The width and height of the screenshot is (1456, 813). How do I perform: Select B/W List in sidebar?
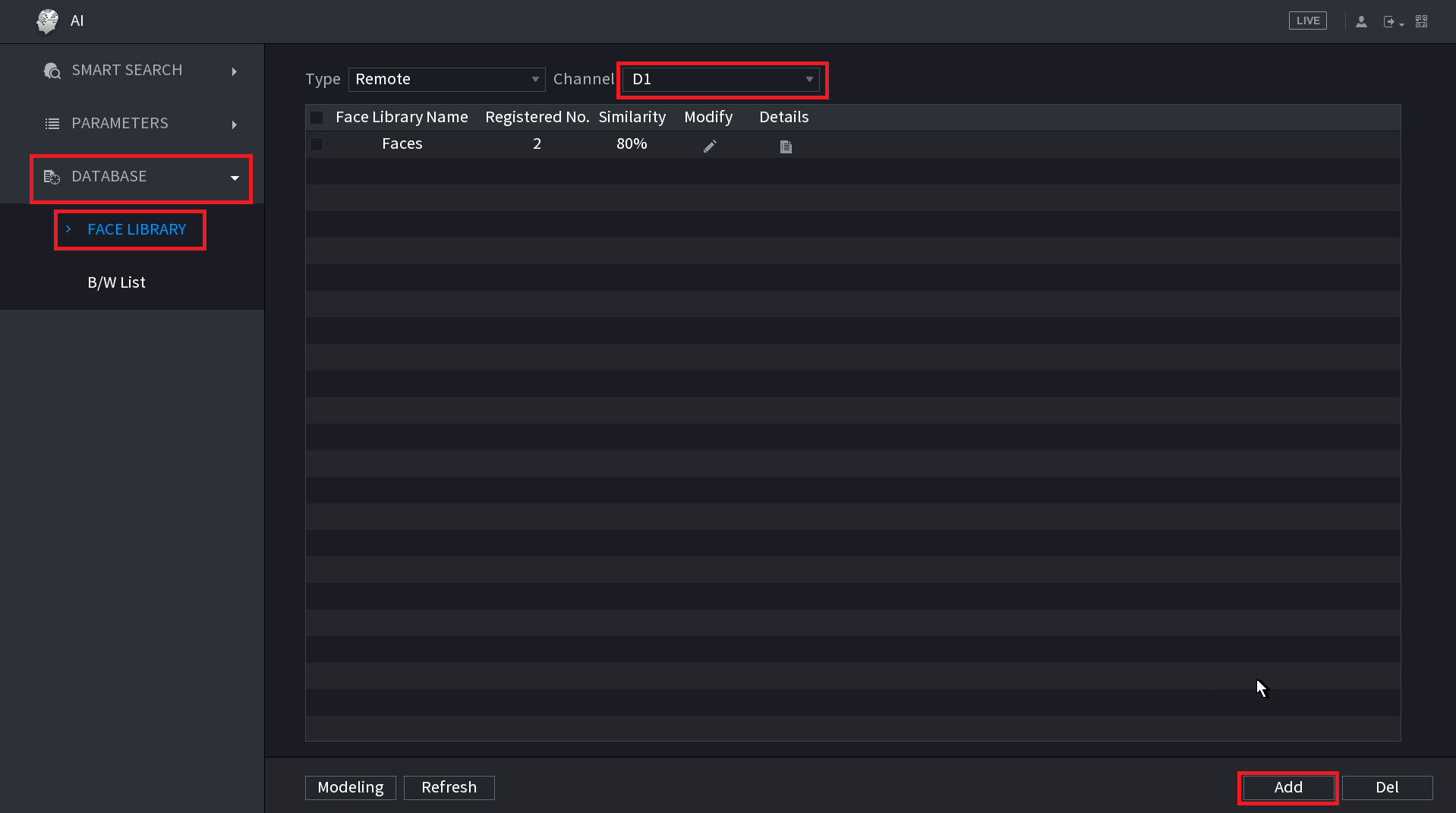116,282
